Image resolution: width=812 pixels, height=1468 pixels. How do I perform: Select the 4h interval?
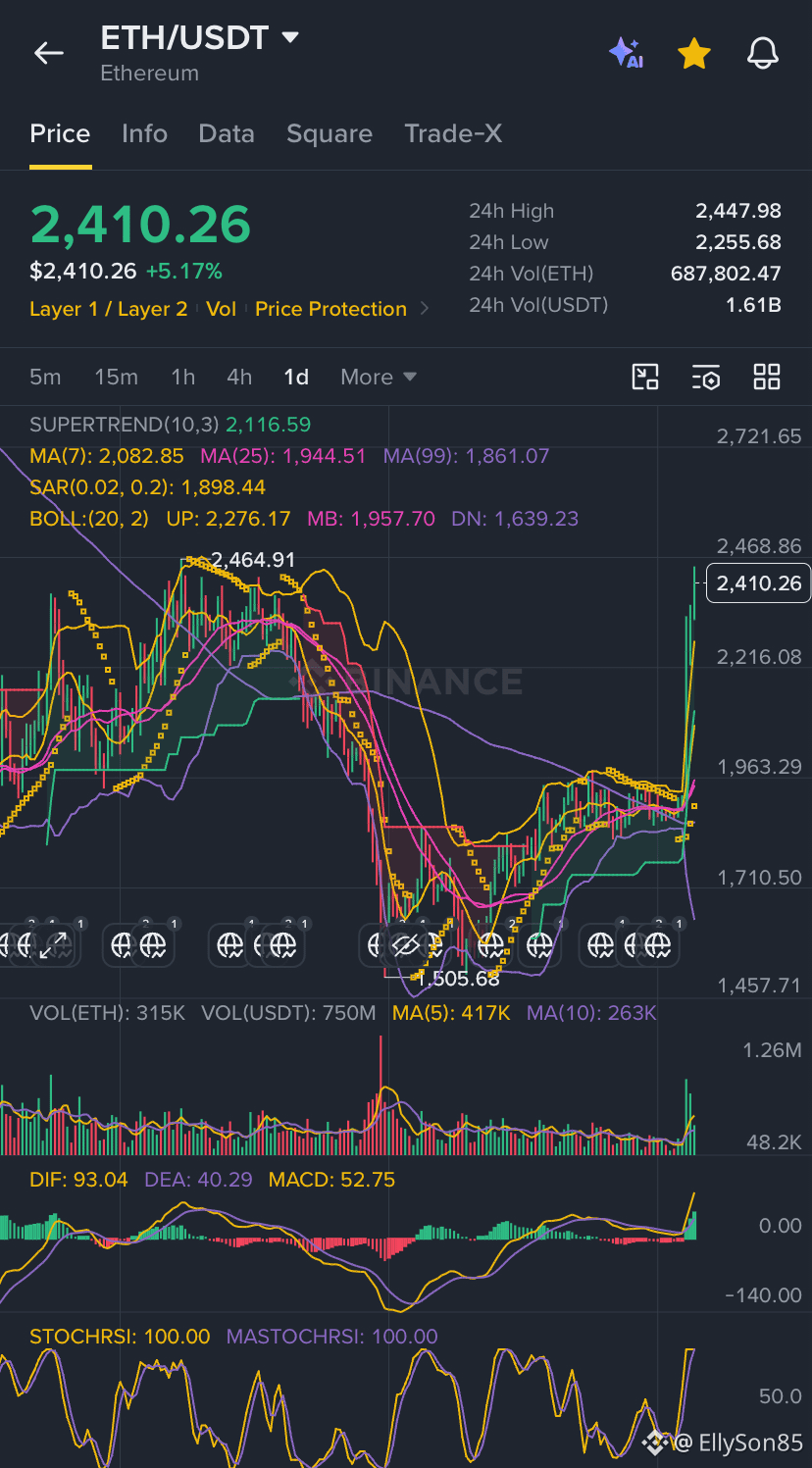coord(239,377)
